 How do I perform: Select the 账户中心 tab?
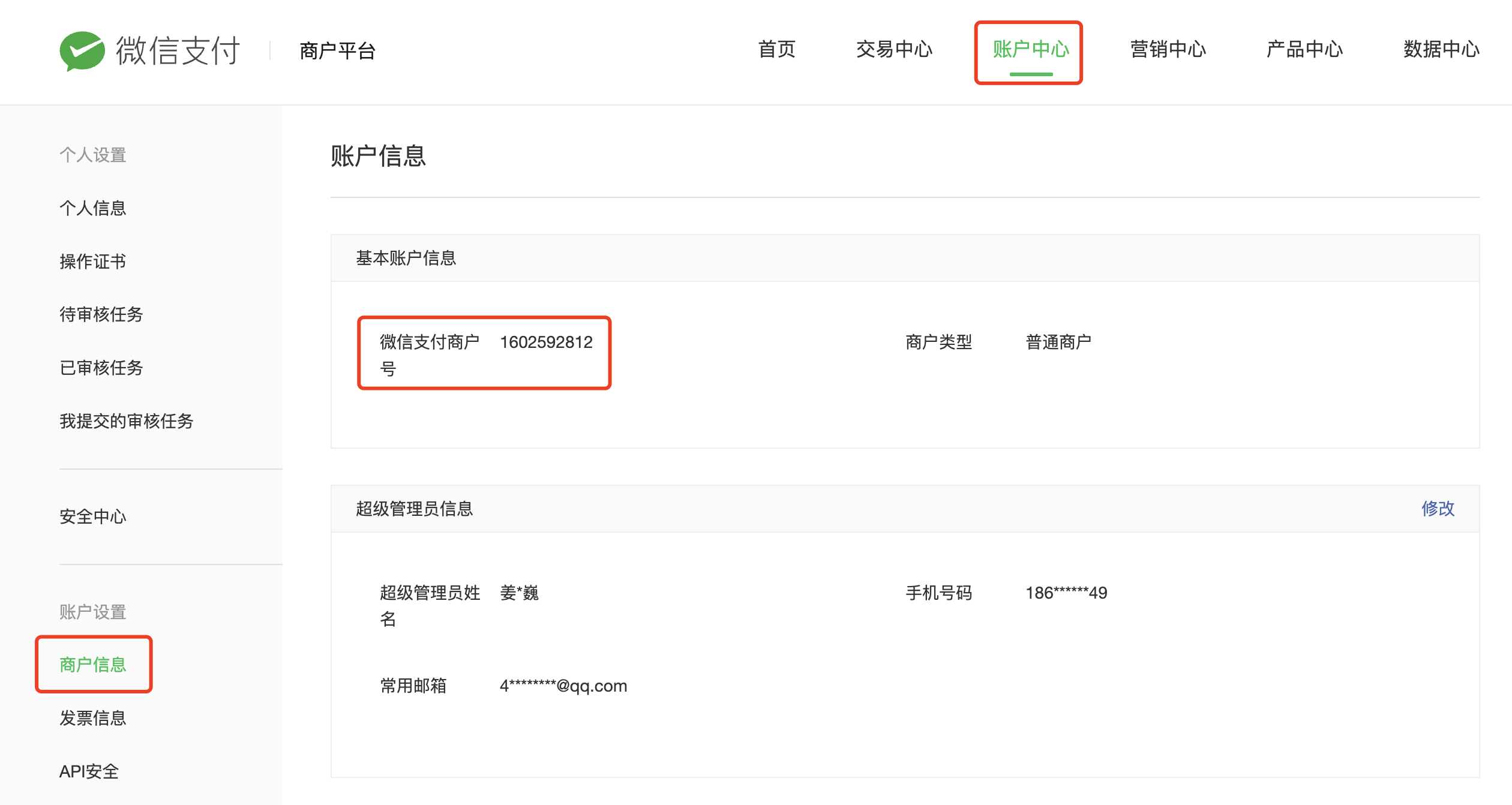point(1031,49)
